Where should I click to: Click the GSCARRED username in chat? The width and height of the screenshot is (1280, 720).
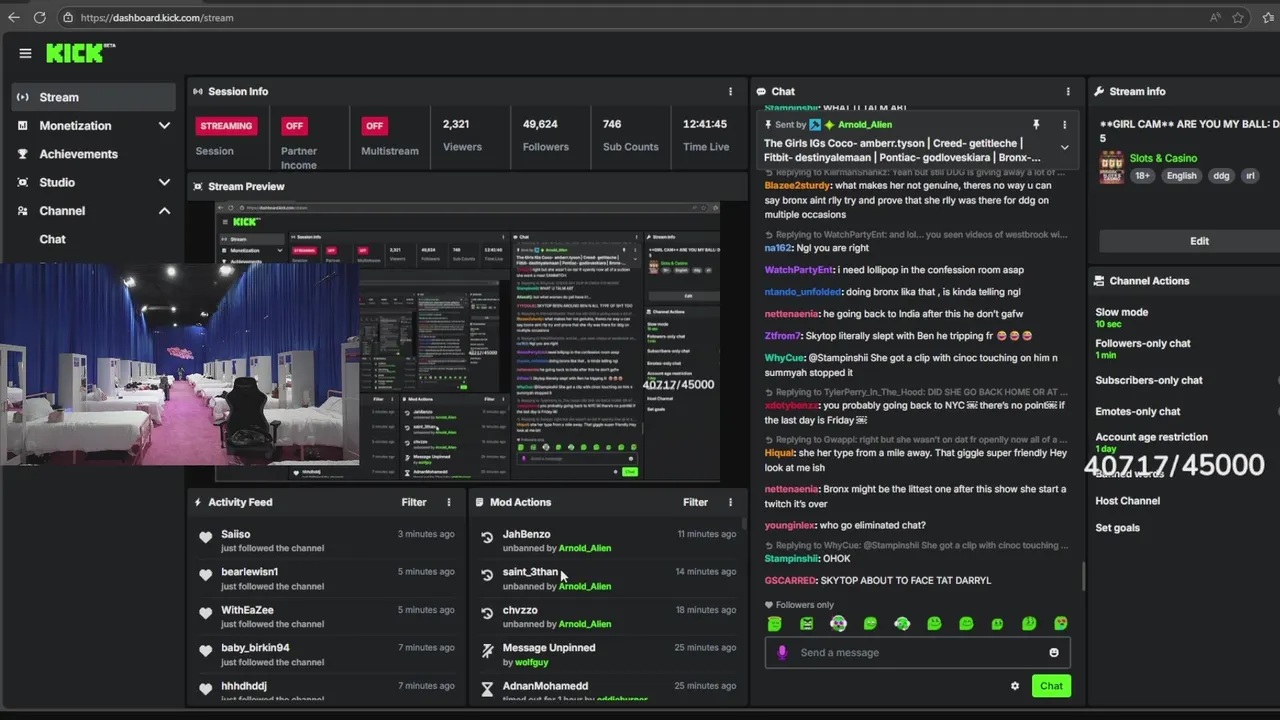(x=790, y=580)
